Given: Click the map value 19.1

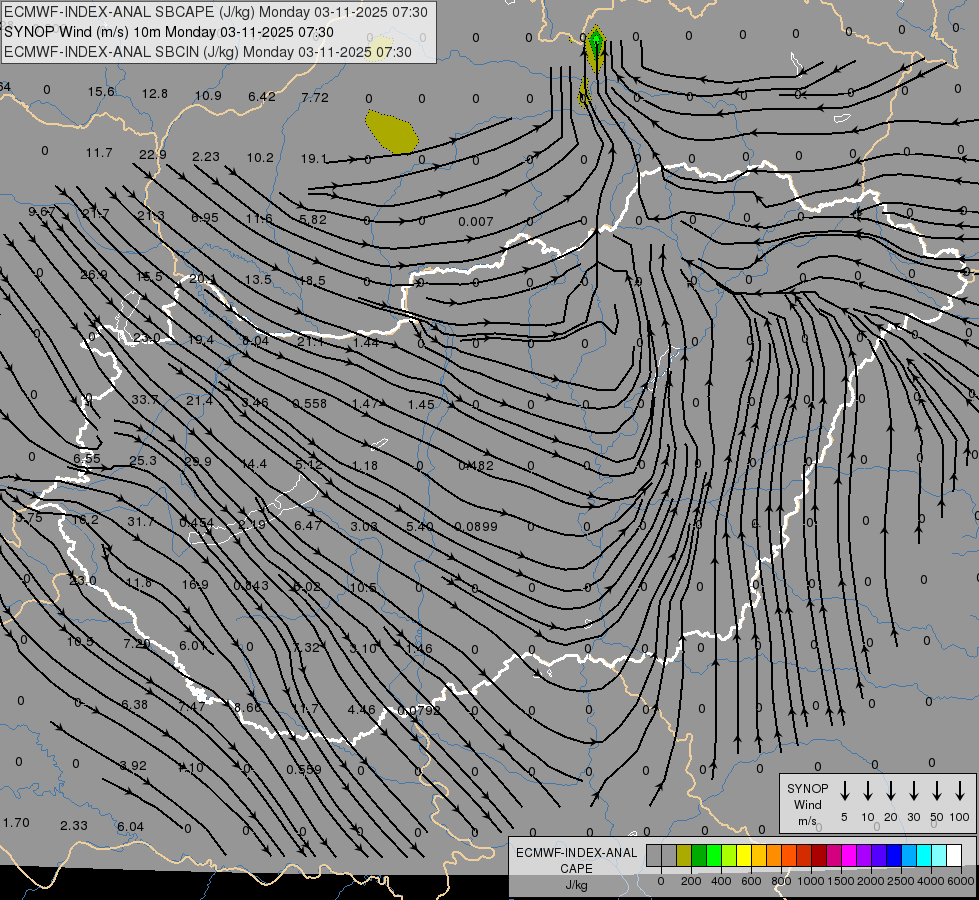Looking at the screenshot, I should (314, 159).
